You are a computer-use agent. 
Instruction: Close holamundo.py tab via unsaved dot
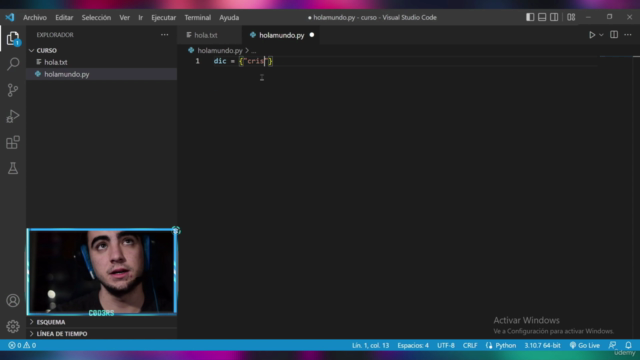(x=312, y=35)
